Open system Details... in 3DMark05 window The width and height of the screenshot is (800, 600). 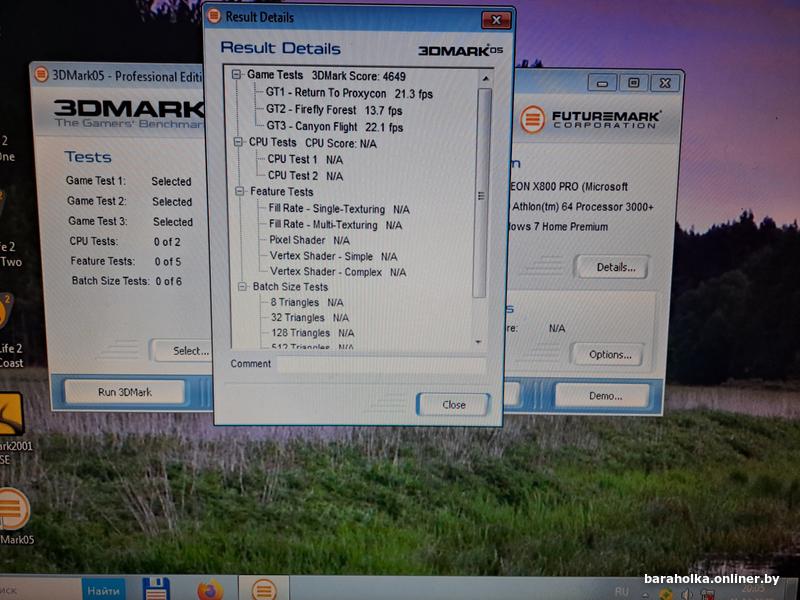(x=612, y=267)
